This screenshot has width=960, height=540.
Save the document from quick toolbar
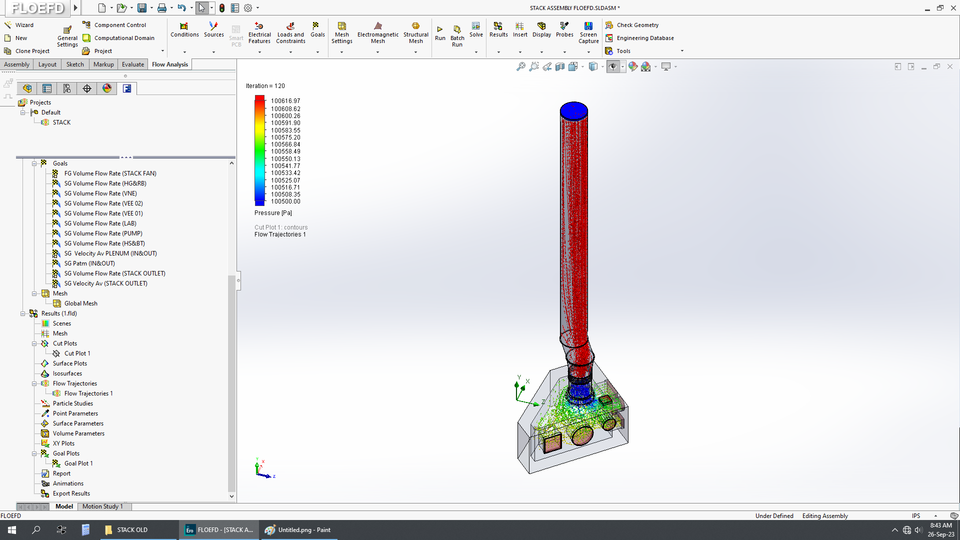[141, 8]
